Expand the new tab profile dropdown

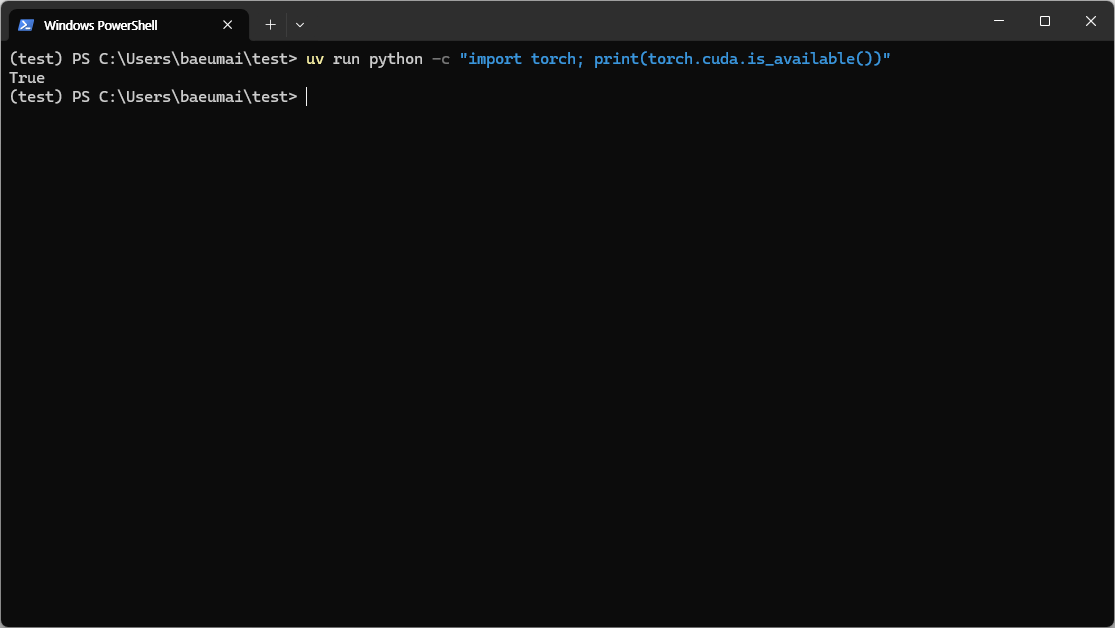click(x=300, y=25)
